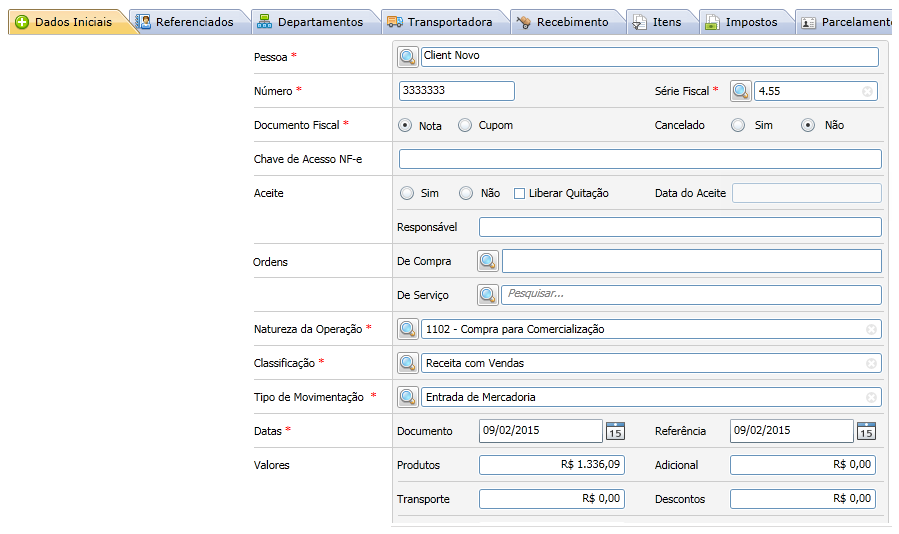Open the Série Fiscal search magnifier icon
Screen dimensions: 899x534
coord(741,91)
